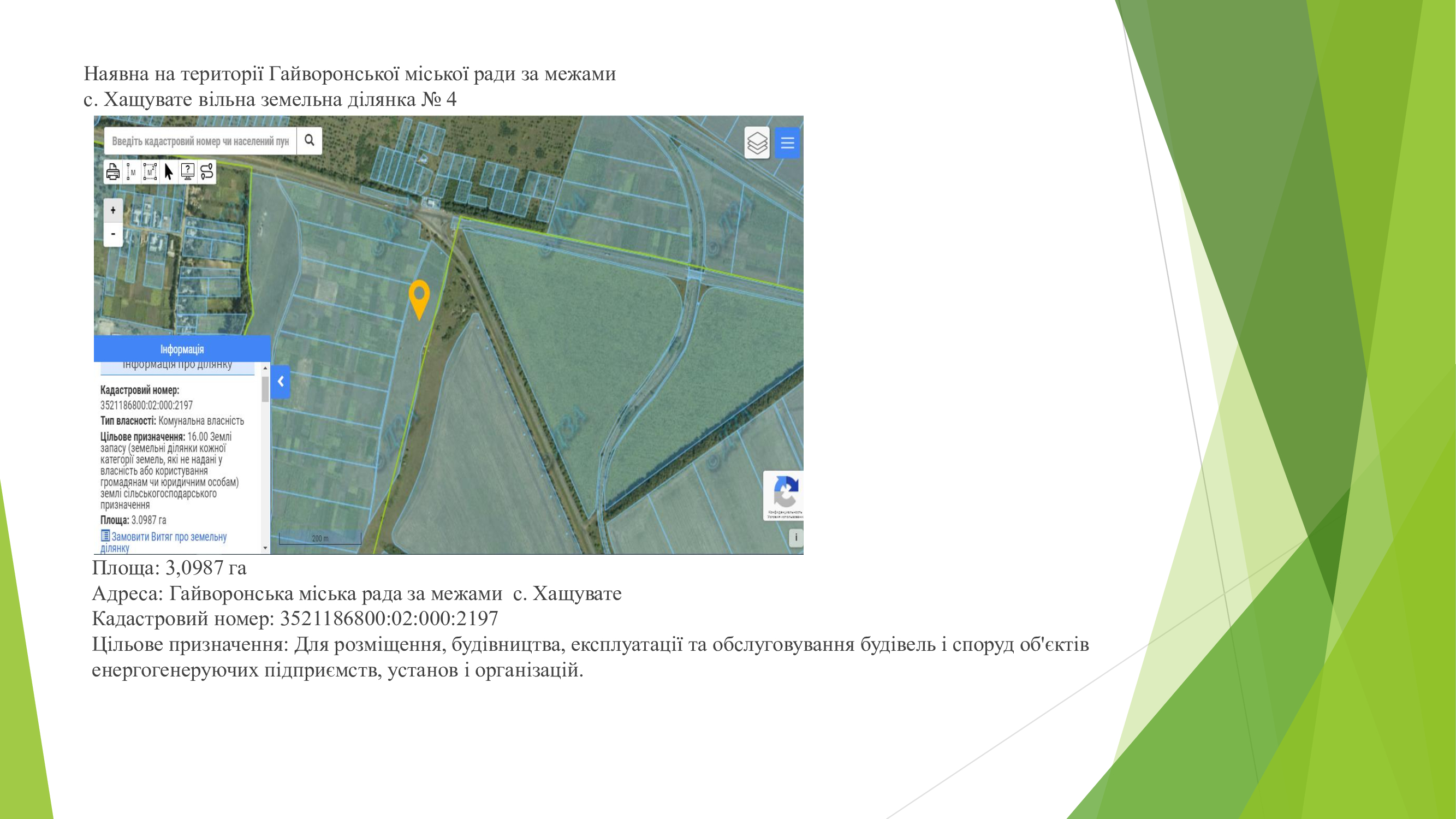
Task: Click the print map icon
Action: tap(112, 171)
